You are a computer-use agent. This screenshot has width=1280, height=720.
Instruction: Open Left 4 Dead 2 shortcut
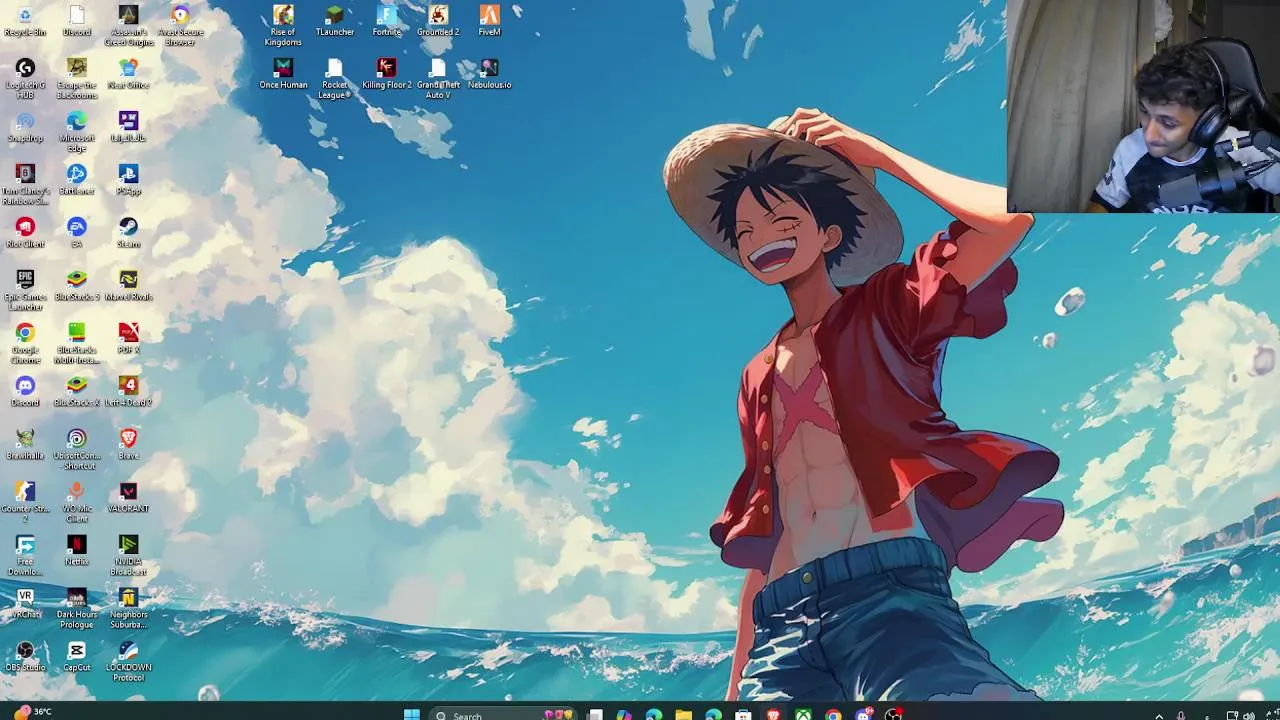[x=128, y=392]
